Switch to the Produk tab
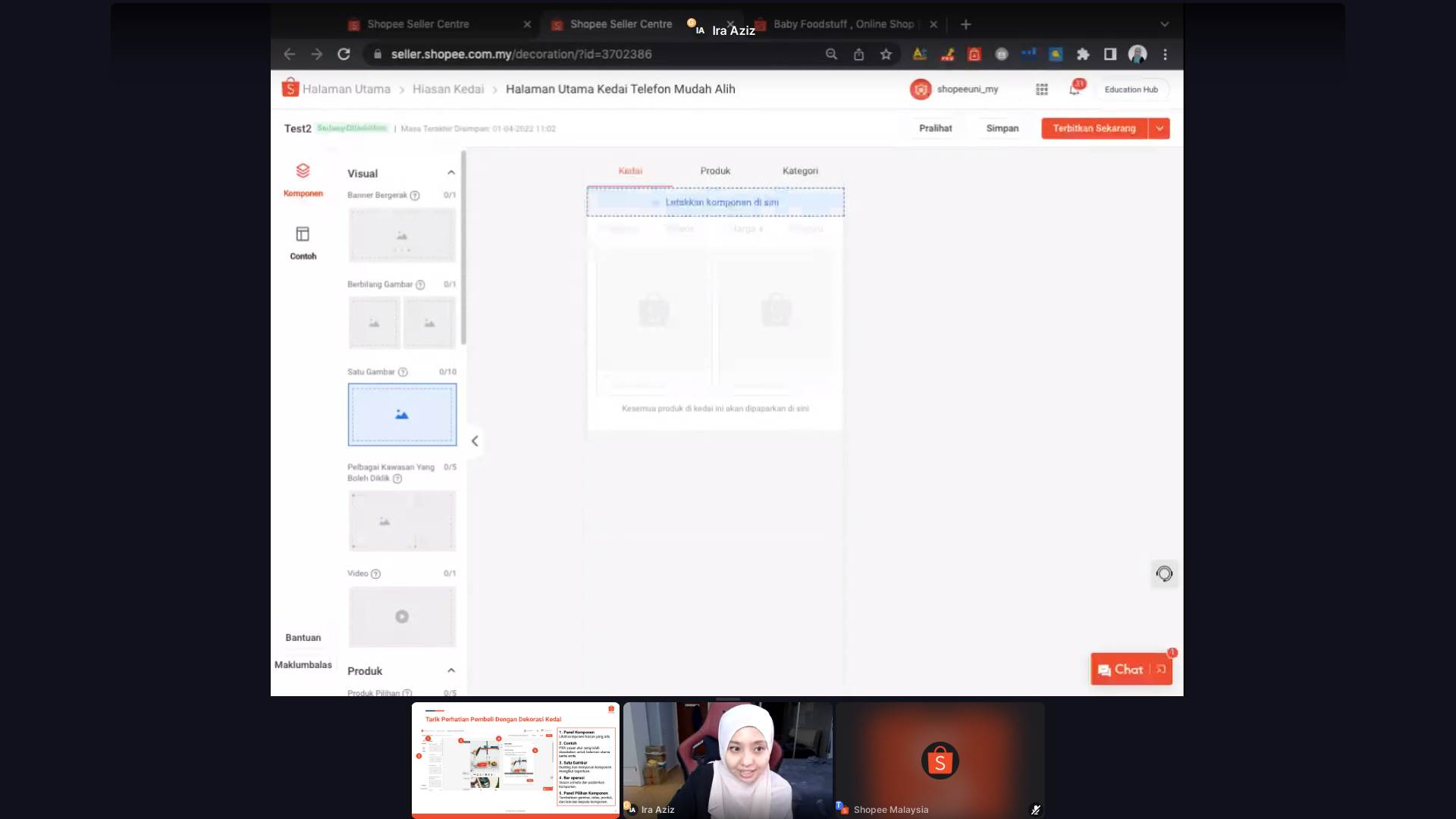This screenshot has height=819, width=1456. point(715,171)
